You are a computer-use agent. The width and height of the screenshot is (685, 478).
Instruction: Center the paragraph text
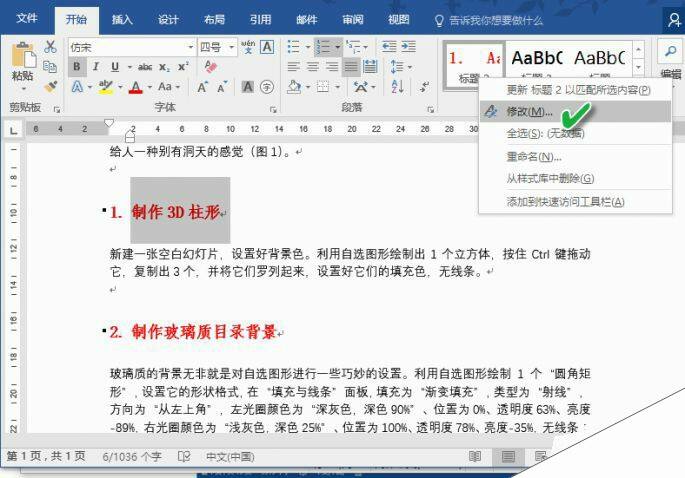click(313, 67)
